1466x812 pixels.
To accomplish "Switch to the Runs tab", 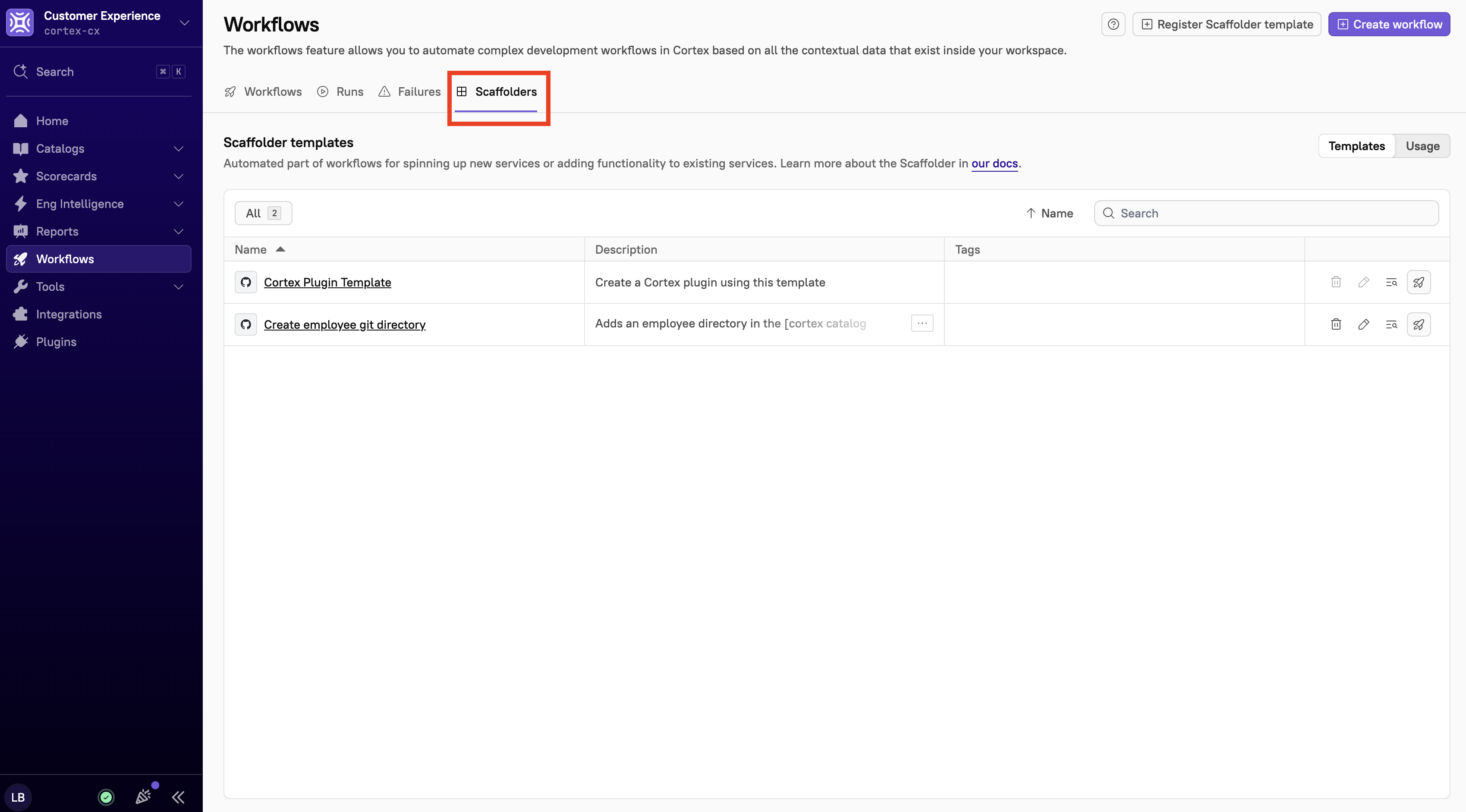I will (x=340, y=91).
